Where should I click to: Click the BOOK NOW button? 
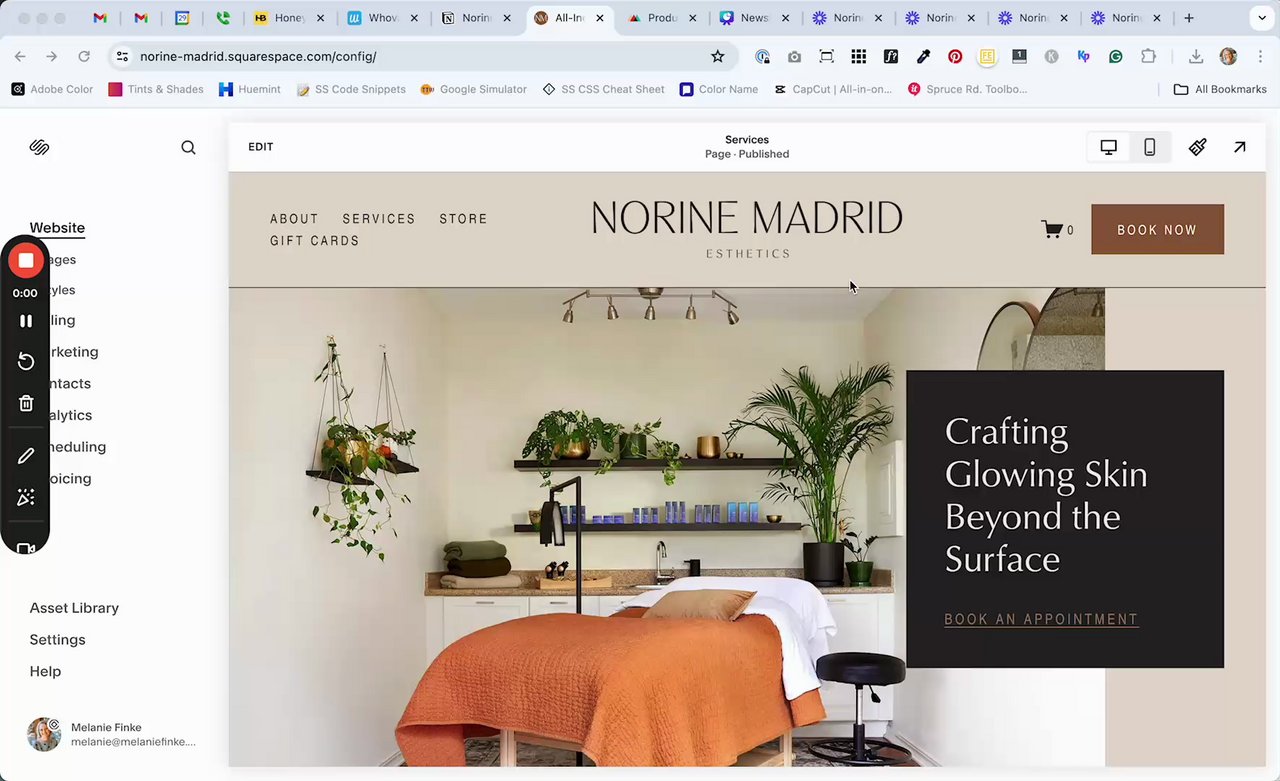(x=1157, y=229)
